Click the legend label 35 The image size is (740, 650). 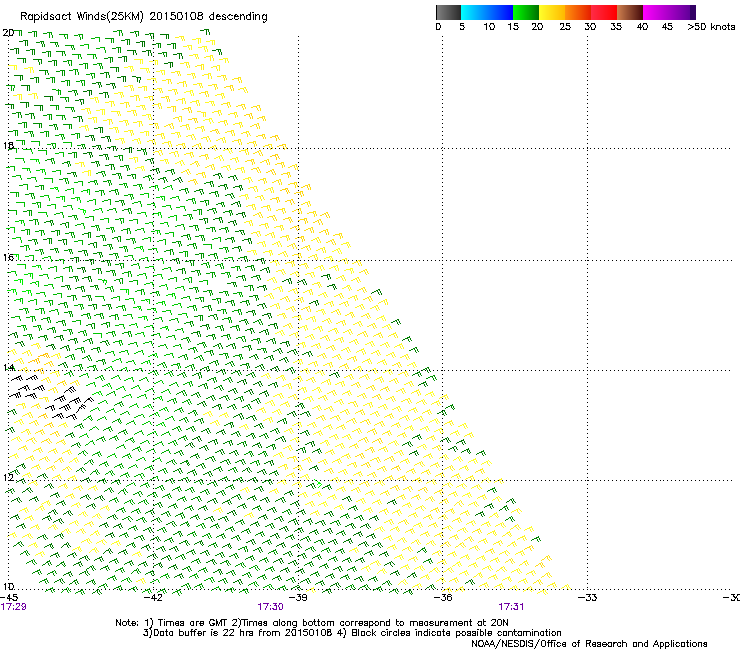point(616,27)
